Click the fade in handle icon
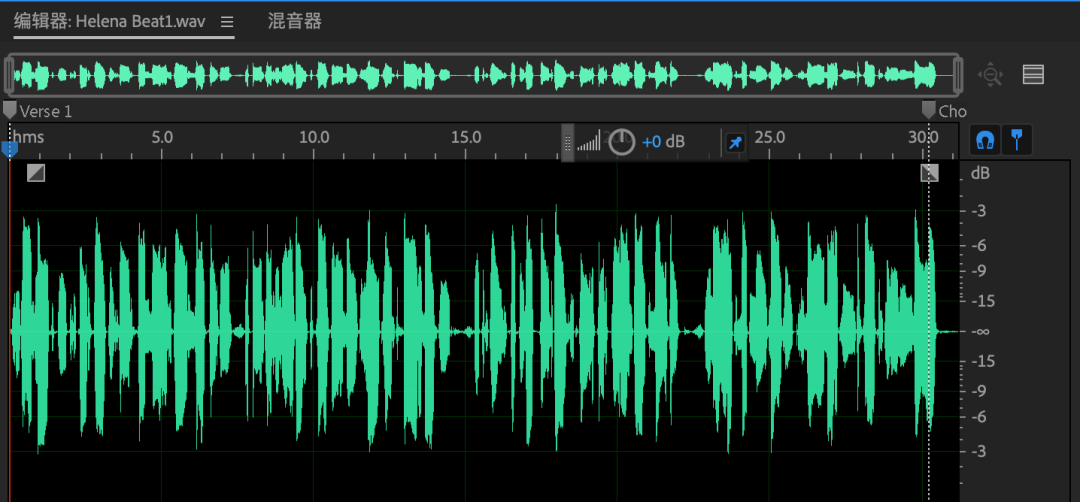The image size is (1080, 502). pyautogui.click(x=36, y=173)
